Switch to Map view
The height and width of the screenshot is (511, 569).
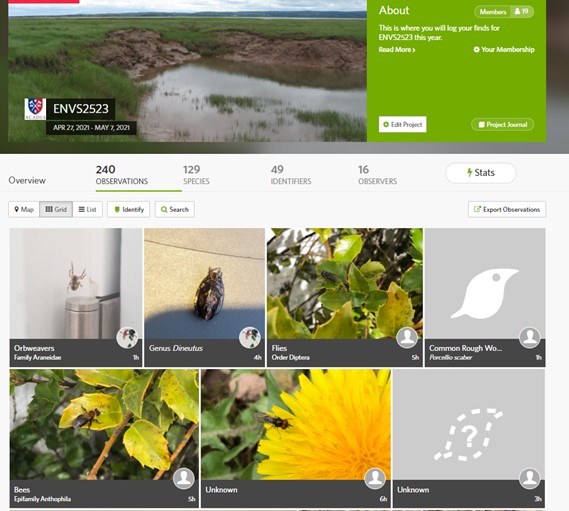24,209
